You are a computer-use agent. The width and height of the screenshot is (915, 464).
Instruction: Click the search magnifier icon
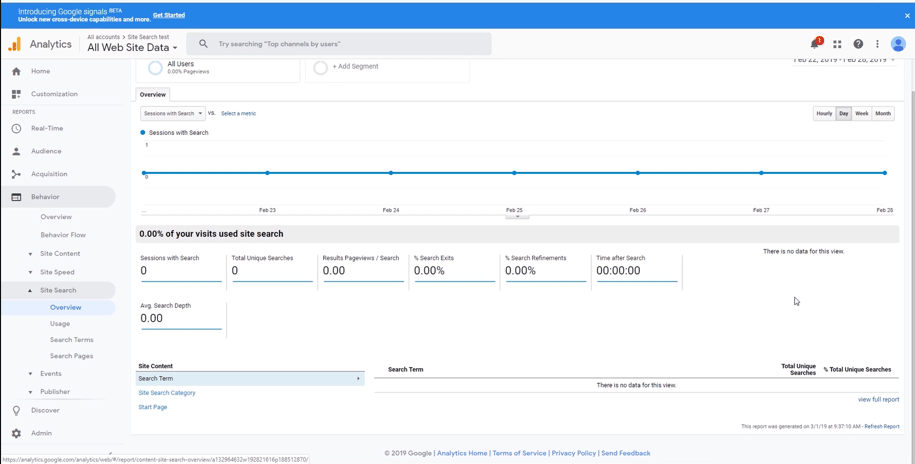click(203, 44)
